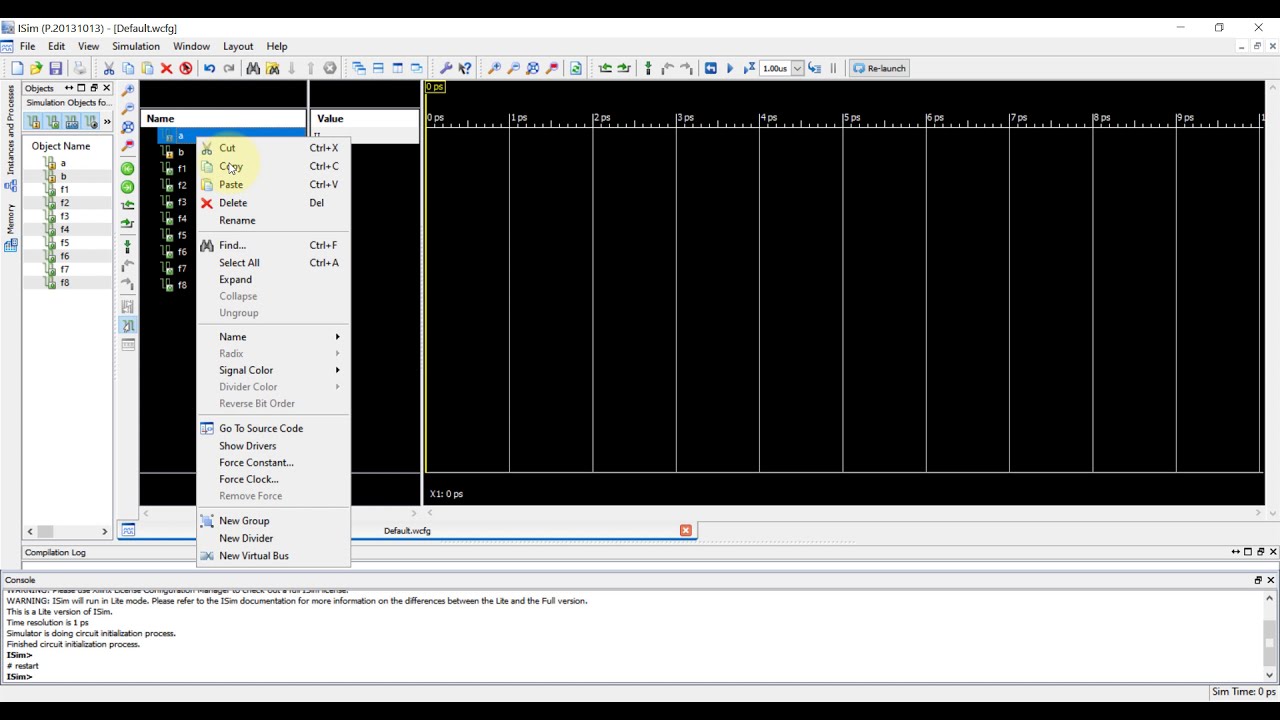Open the Signal Color submenu
Viewport: 1280px width, 720px height.
click(x=273, y=370)
